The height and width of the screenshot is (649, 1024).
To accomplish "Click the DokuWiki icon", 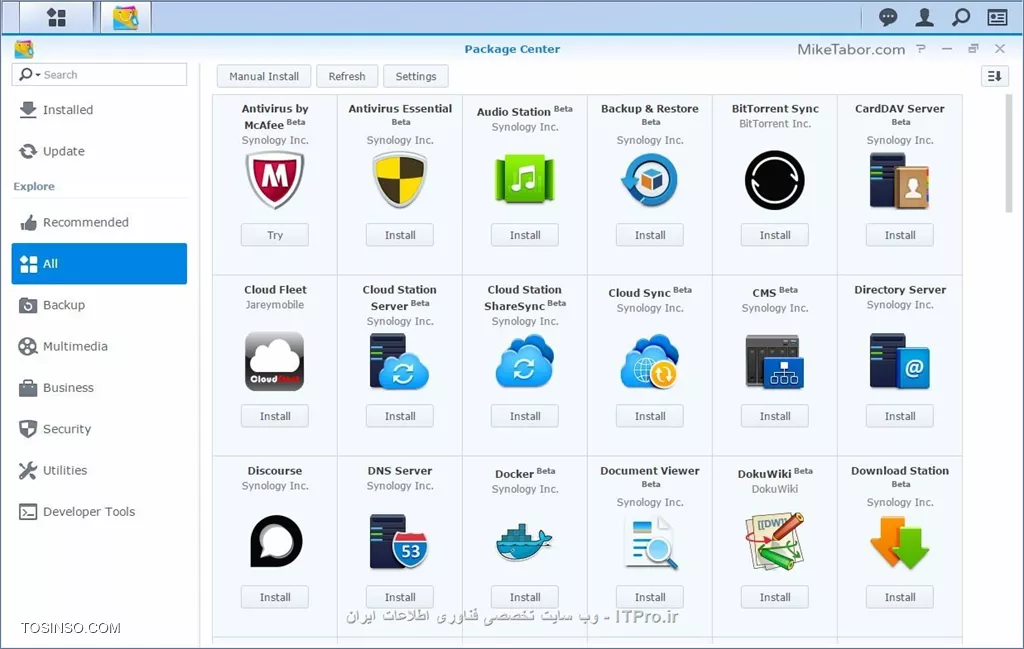I will [775, 542].
